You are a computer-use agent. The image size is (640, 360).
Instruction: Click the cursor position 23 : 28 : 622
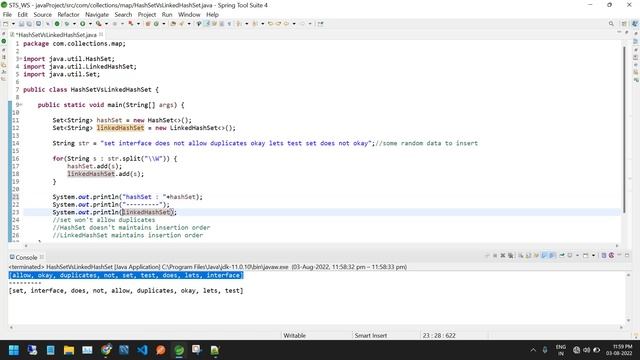tap(439, 335)
